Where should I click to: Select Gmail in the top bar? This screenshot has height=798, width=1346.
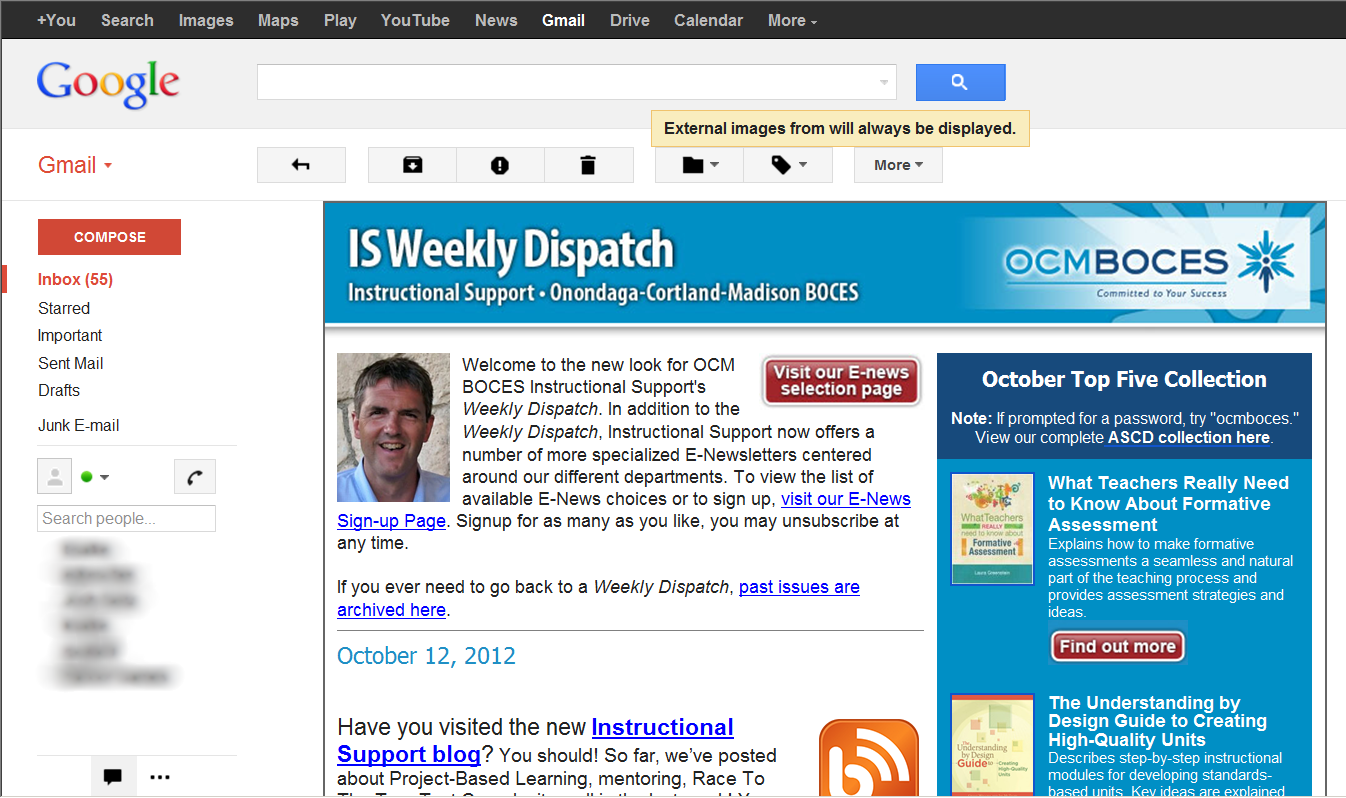(x=563, y=20)
